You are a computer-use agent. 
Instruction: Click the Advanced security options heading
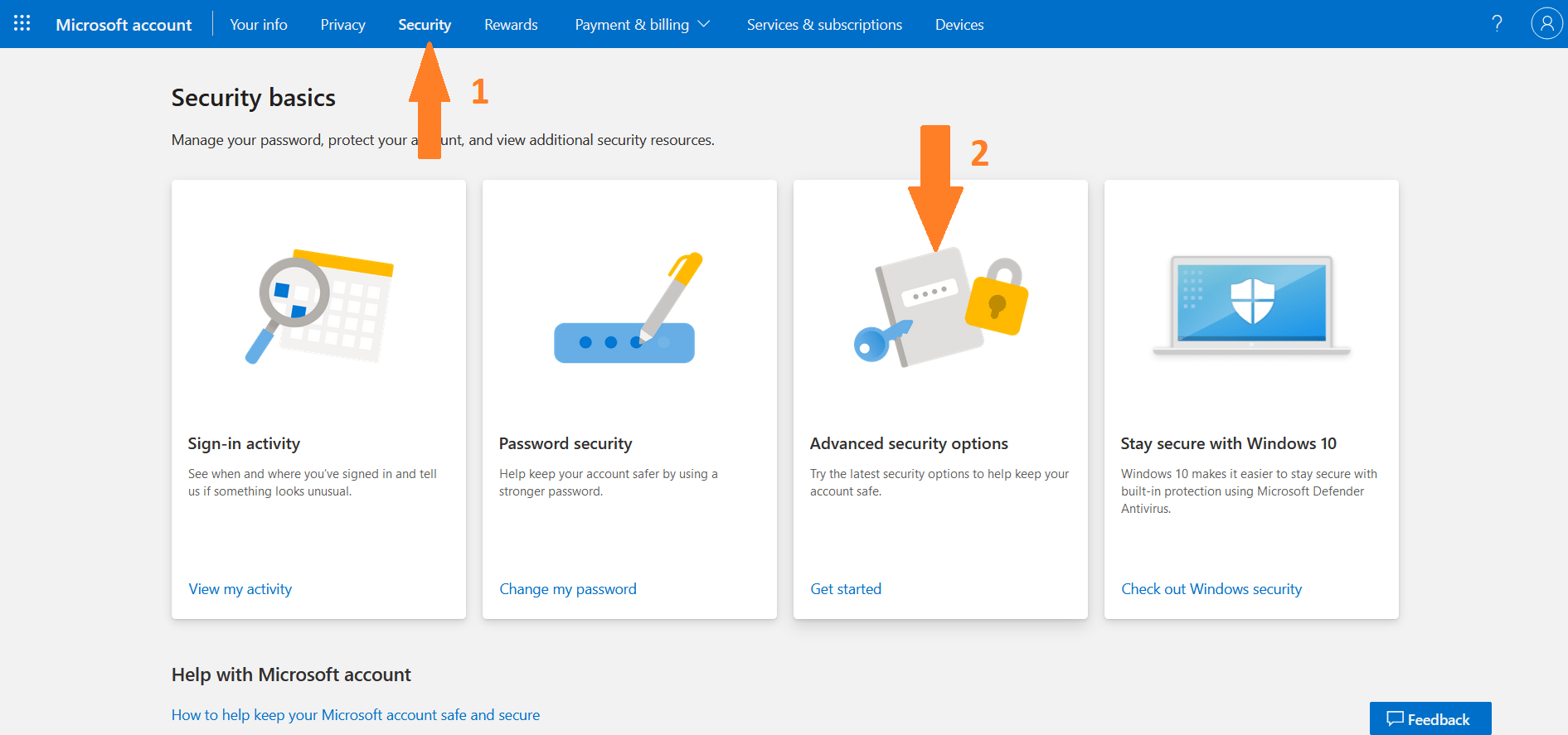tap(909, 443)
